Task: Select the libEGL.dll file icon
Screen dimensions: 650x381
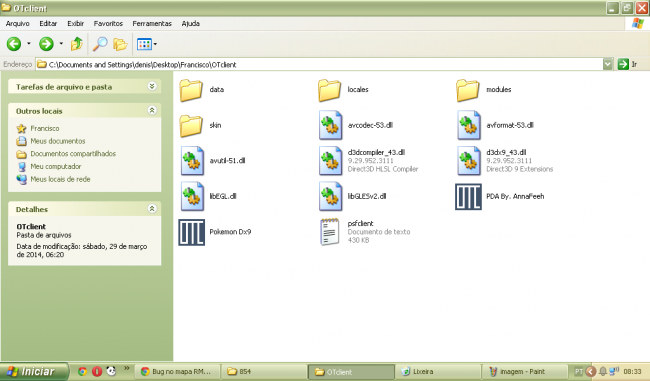Action: point(192,197)
